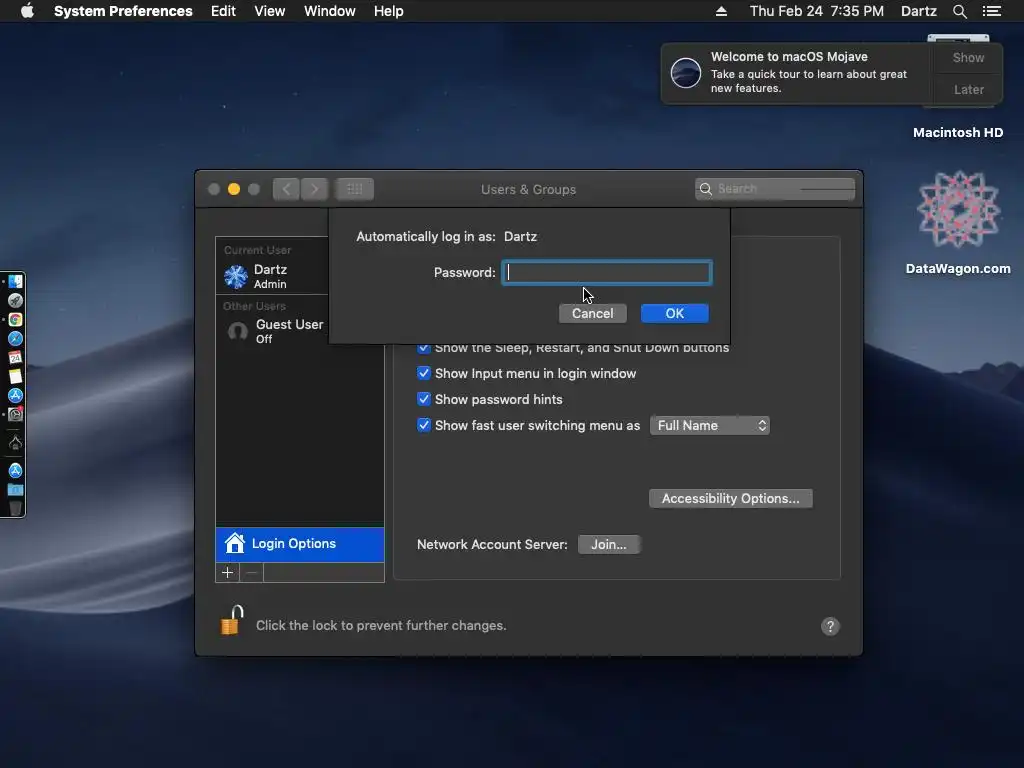
Task: Click the minus button under user list
Action: point(251,573)
